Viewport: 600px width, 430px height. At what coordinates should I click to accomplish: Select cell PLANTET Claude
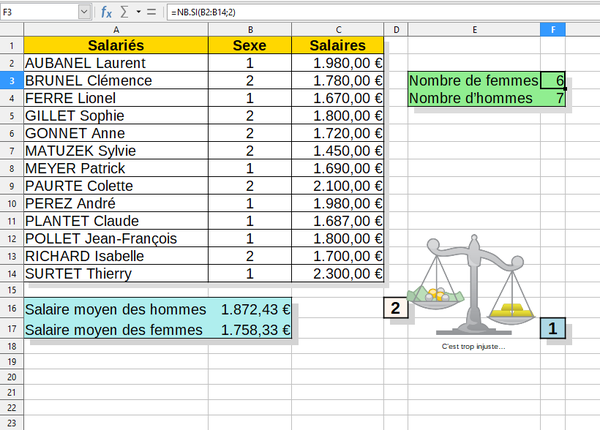[x=116, y=221]
